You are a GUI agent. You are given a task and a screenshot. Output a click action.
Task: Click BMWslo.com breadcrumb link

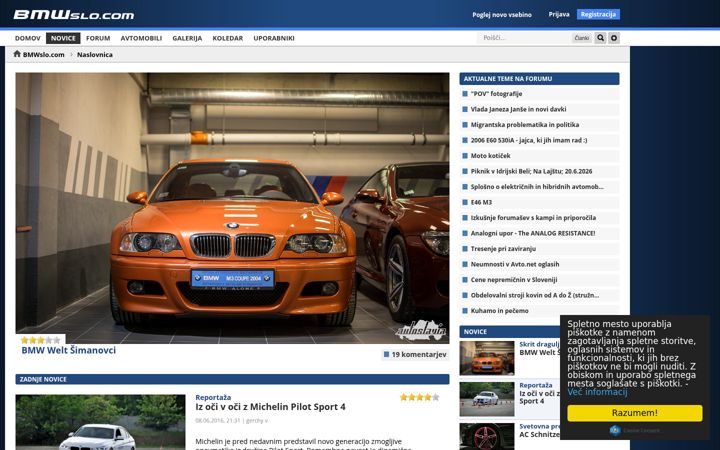coord(44,55)
